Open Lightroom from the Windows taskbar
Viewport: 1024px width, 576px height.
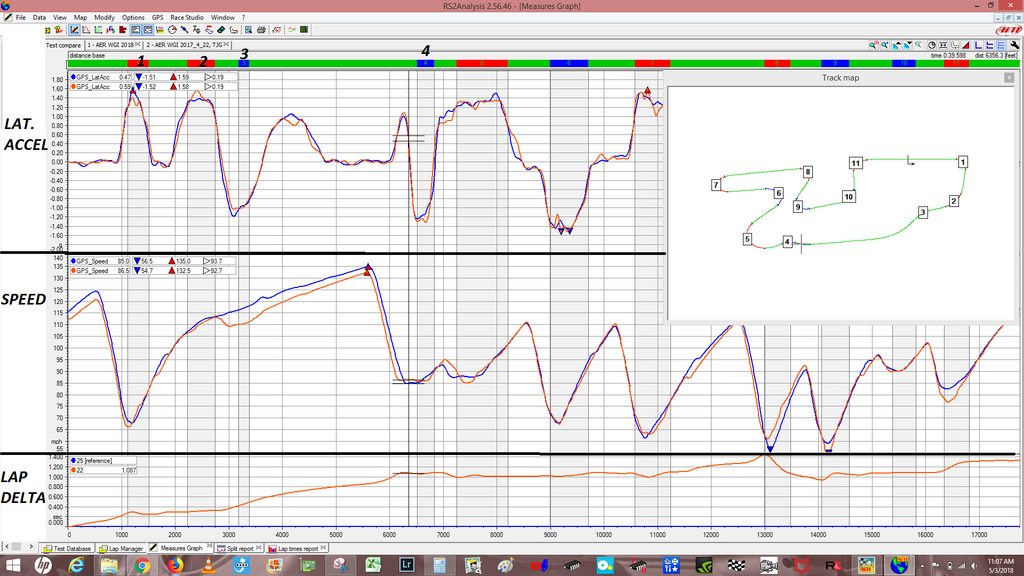click(407, 564)
